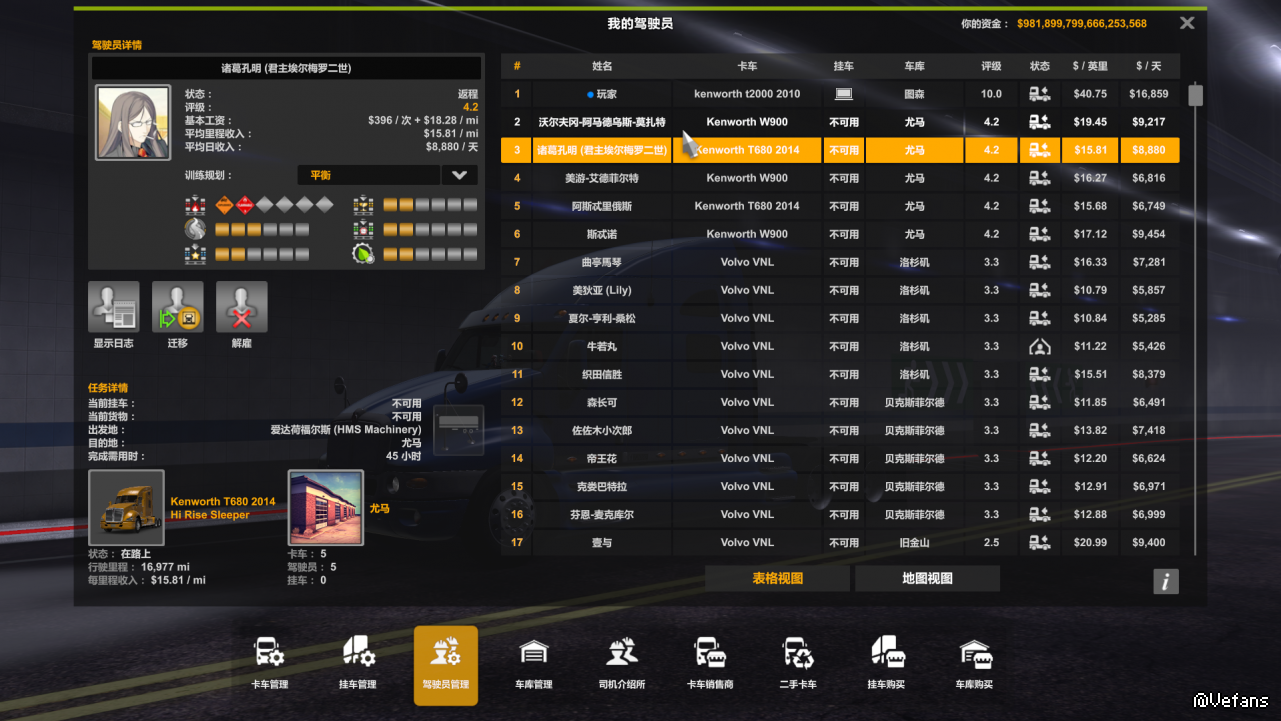Click eco driving skill leaf icon
Screen dimensions: 1281x721
click(x=364, y=254)
